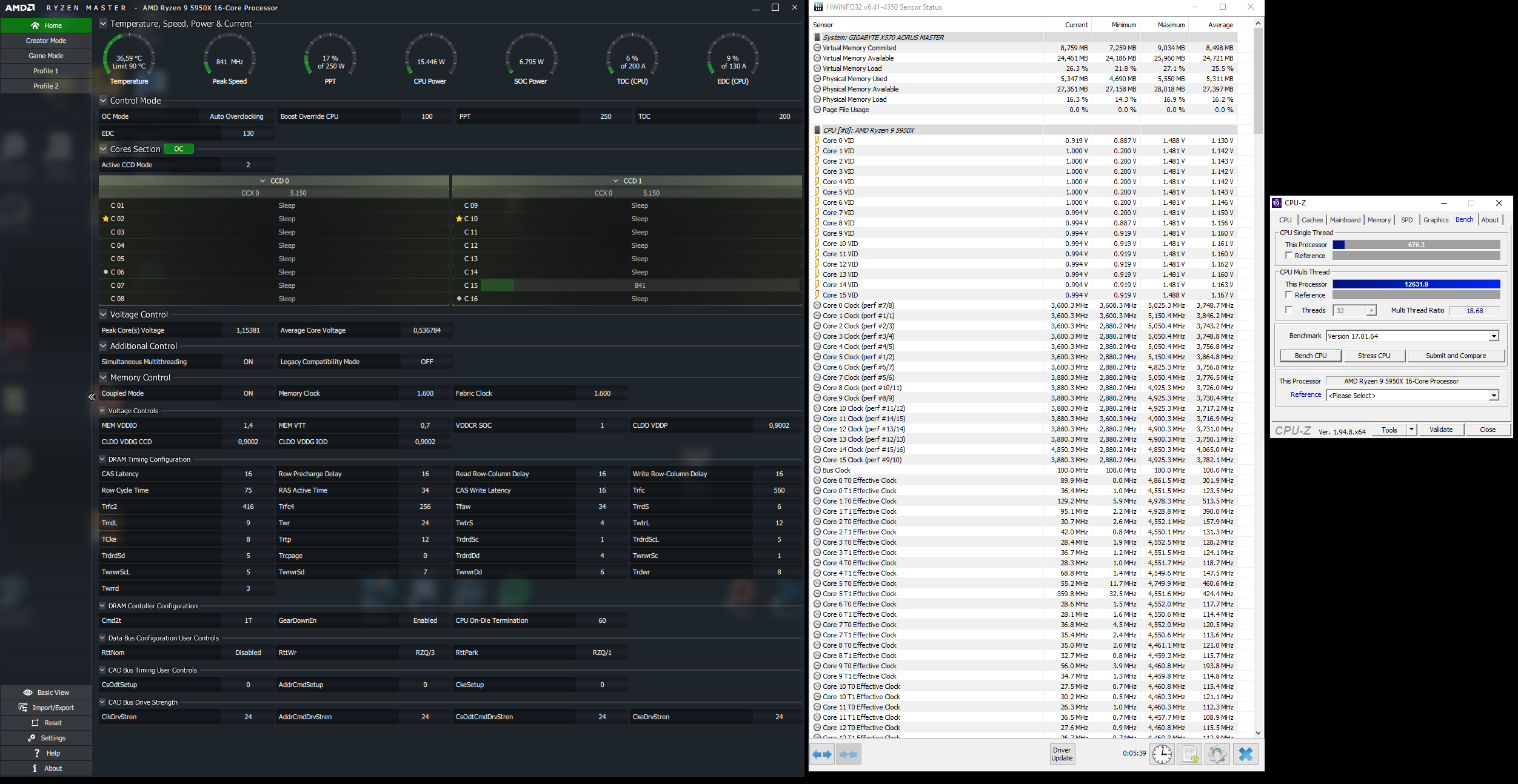Click the dot marker beside core C 16
Viewport: 1518px width, 784px height.
[x=459, y=299]
